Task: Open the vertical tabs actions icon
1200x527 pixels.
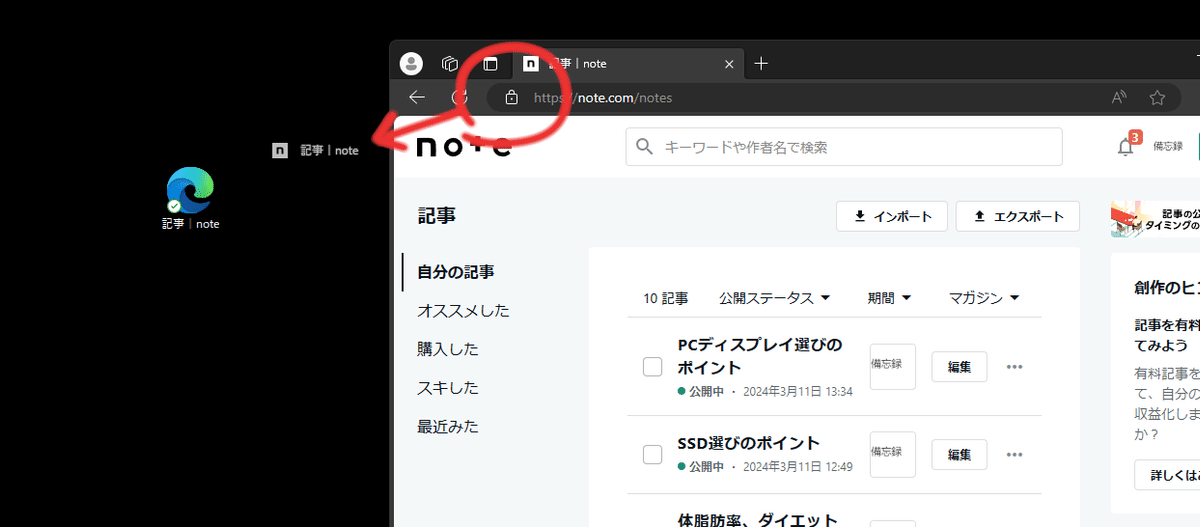Action: pos(490,64)
